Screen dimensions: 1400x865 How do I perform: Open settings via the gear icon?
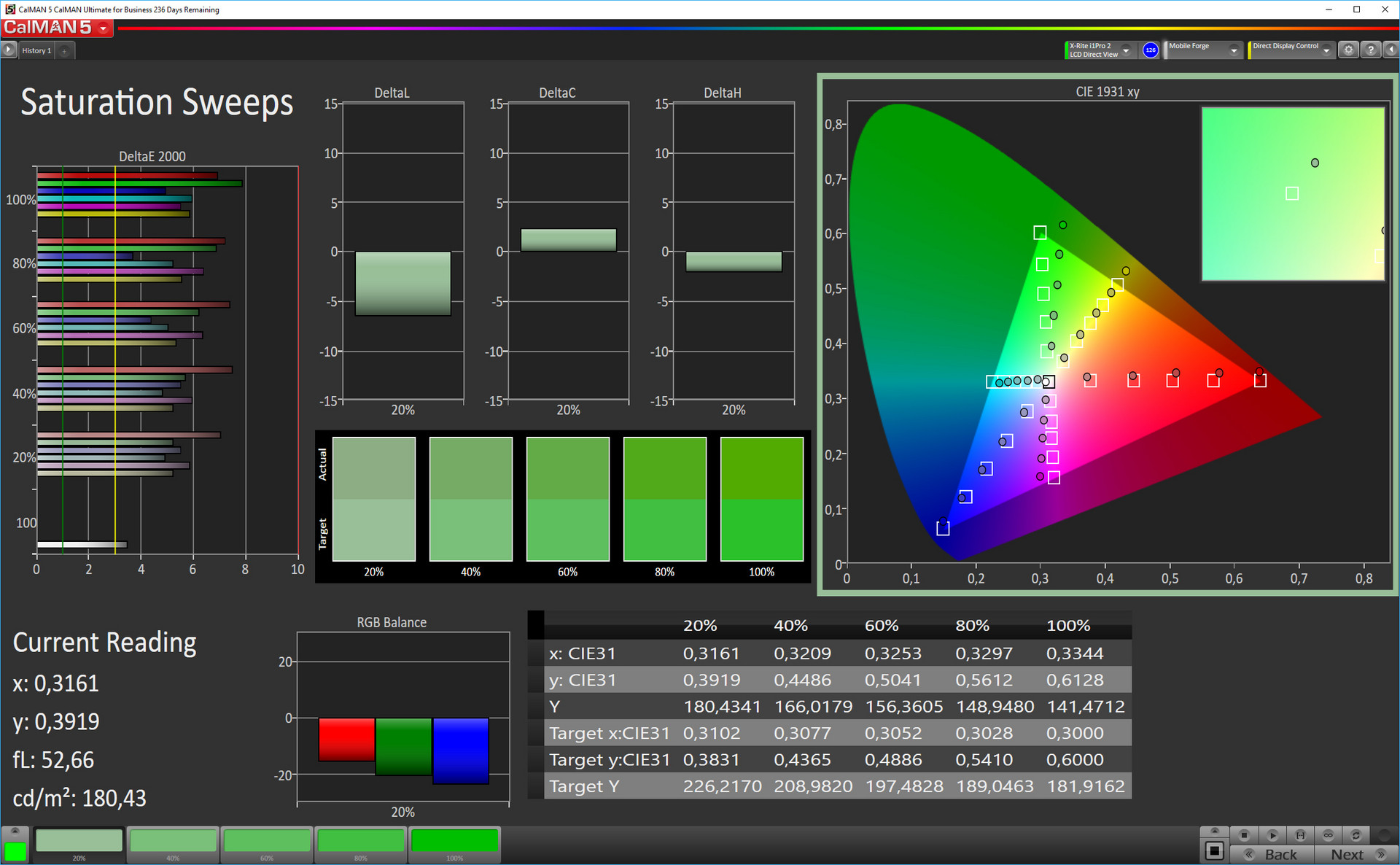coord(1348,50)
